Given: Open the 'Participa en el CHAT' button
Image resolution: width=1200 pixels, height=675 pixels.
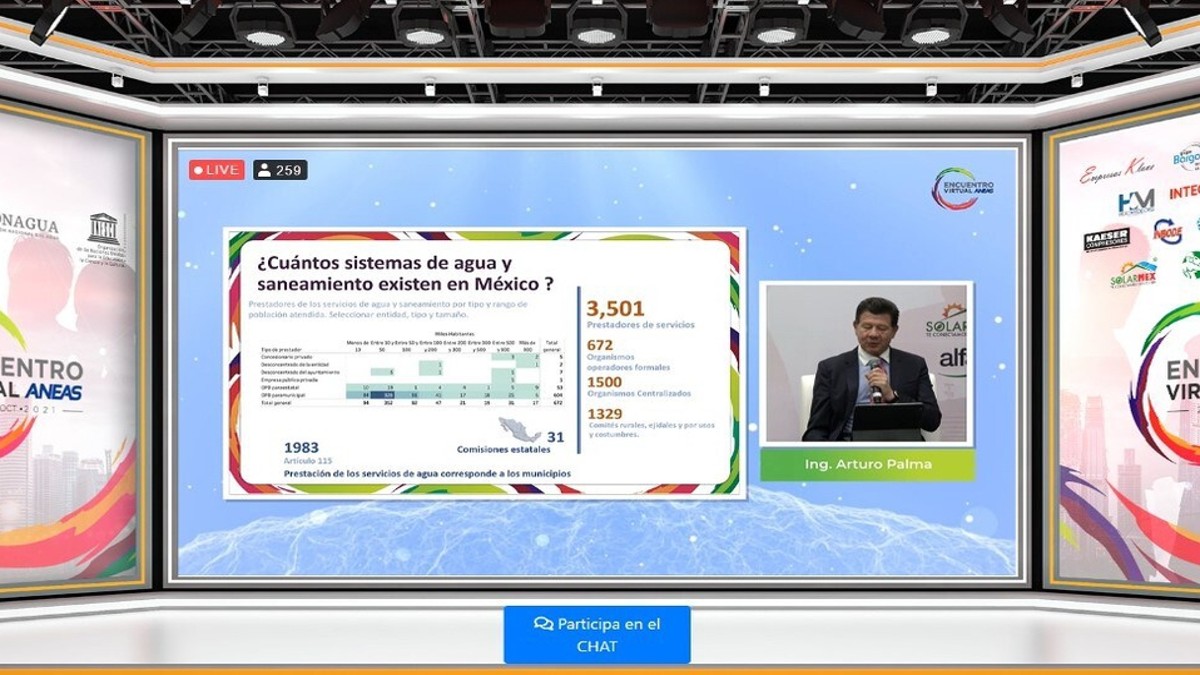Looking at the screenshot, I should 597,634.
